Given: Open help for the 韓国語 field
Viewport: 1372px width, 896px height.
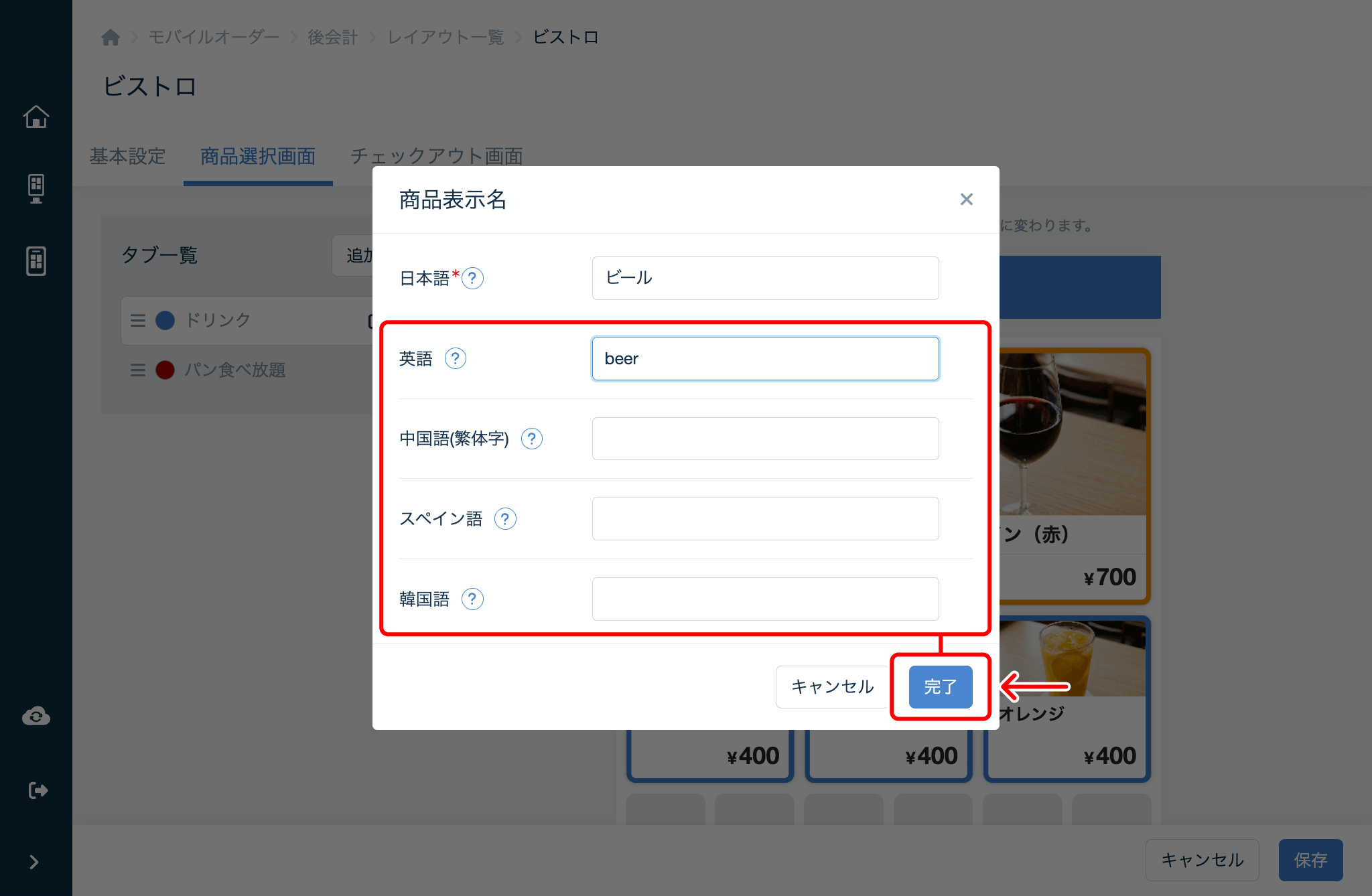Looking at the screenshot, I should [x=473, y=599].
